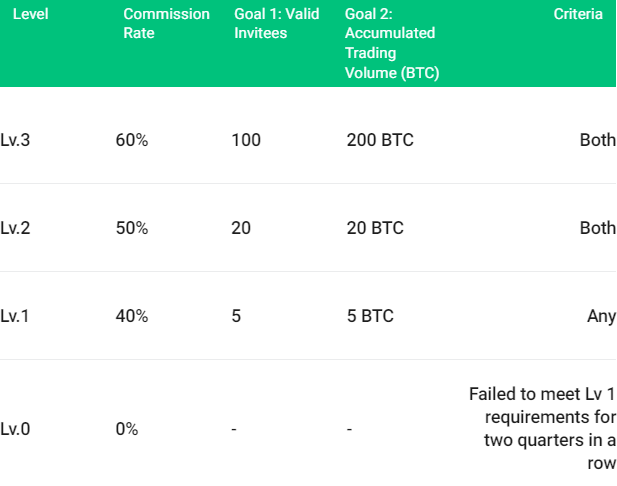Select the Lv.1 level cell
Screen dimensions: 617x486
pyautogui.click(x=15, y=316)
